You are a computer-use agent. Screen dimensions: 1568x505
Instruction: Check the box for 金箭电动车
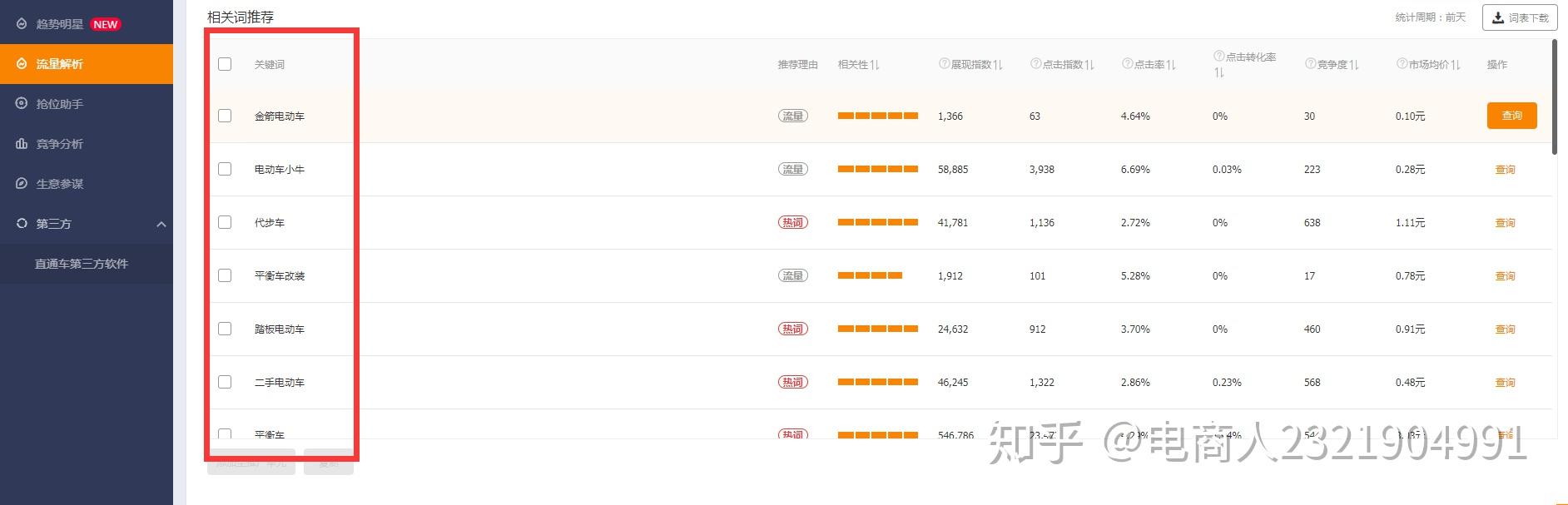[x=225, y=116]
